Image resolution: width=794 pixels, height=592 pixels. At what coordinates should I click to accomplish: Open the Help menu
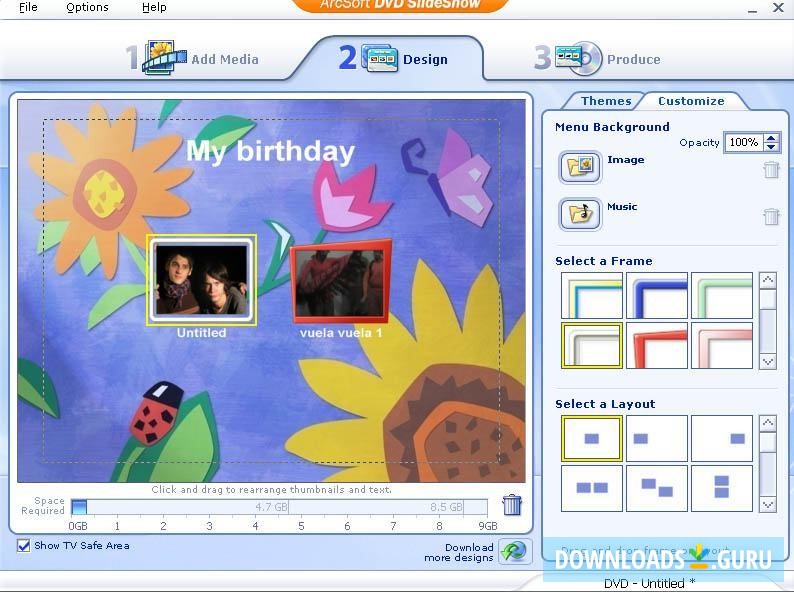tap(154, 7)
